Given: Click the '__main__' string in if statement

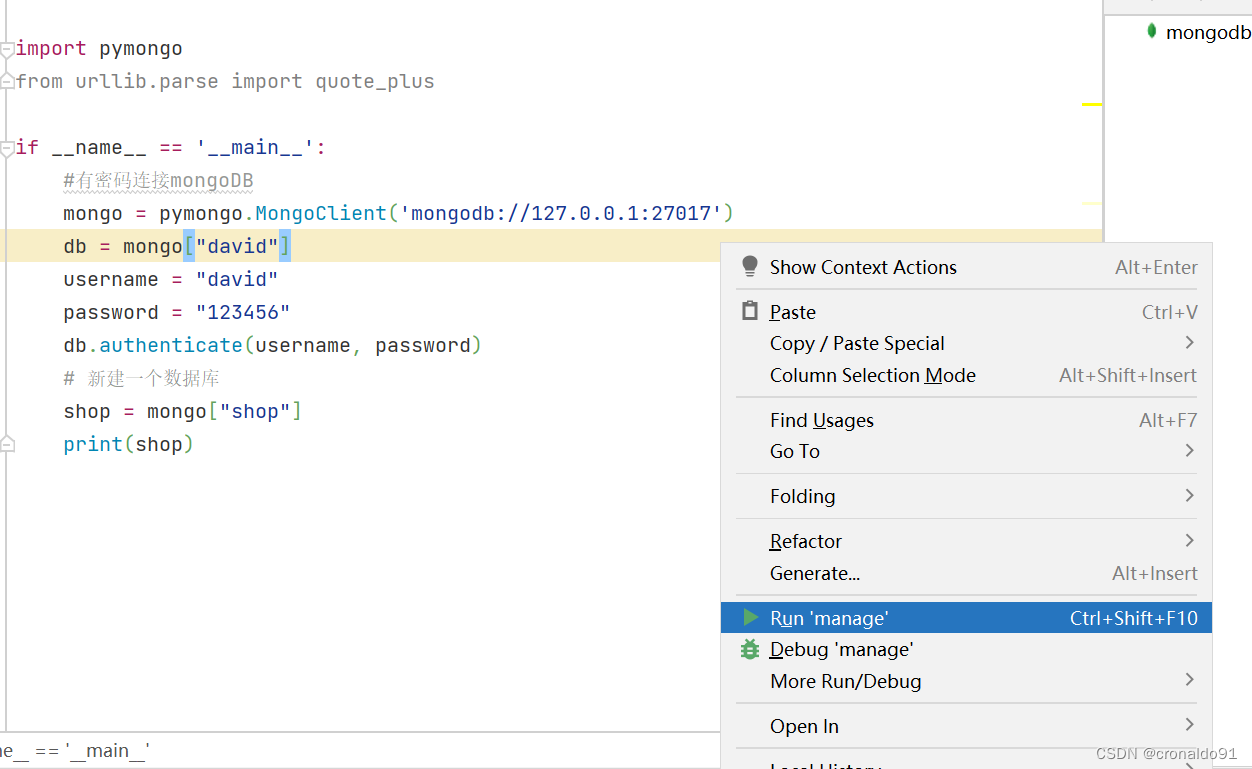Looking at the screenshot, I should point(255,148).
